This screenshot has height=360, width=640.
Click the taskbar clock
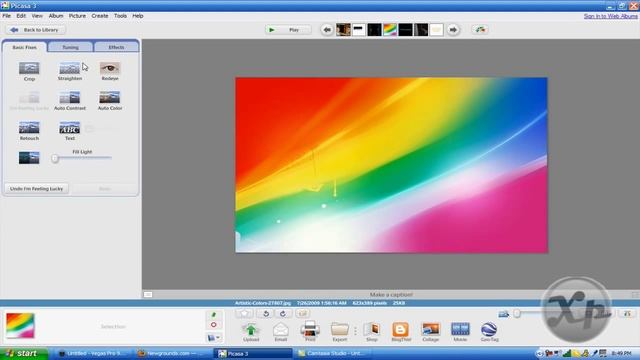pyautogui.click(x=622, y=353)
